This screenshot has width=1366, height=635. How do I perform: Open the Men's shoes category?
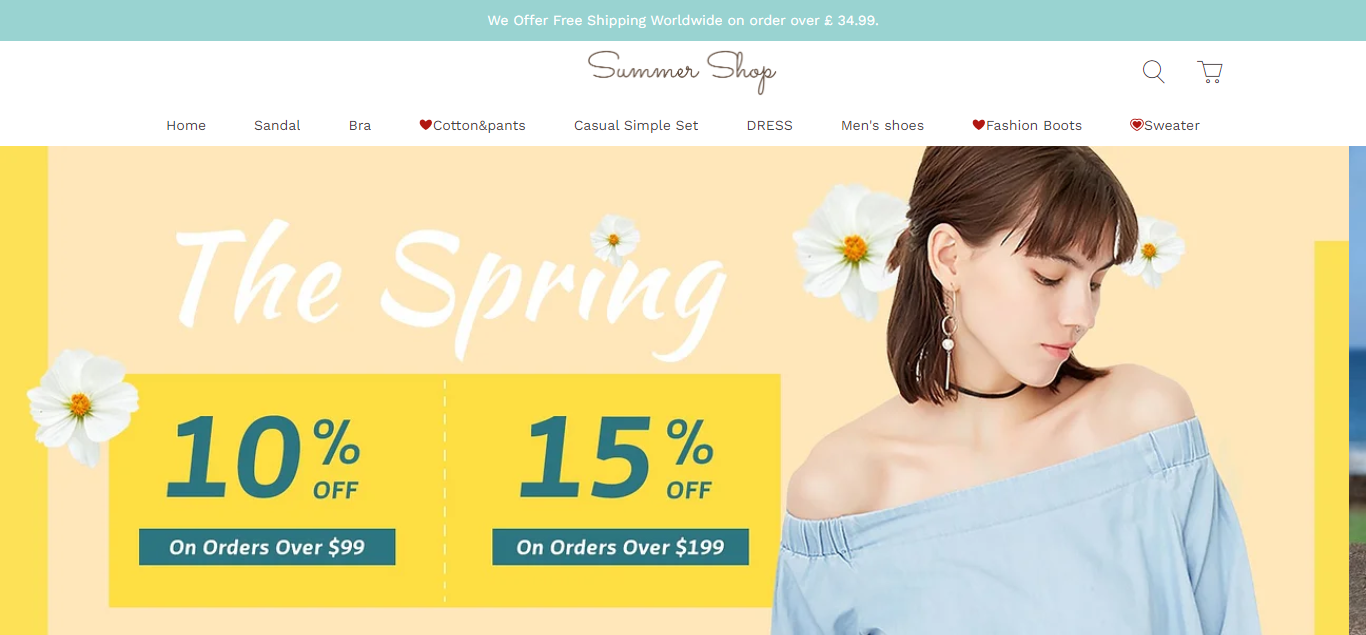[882, 125]
